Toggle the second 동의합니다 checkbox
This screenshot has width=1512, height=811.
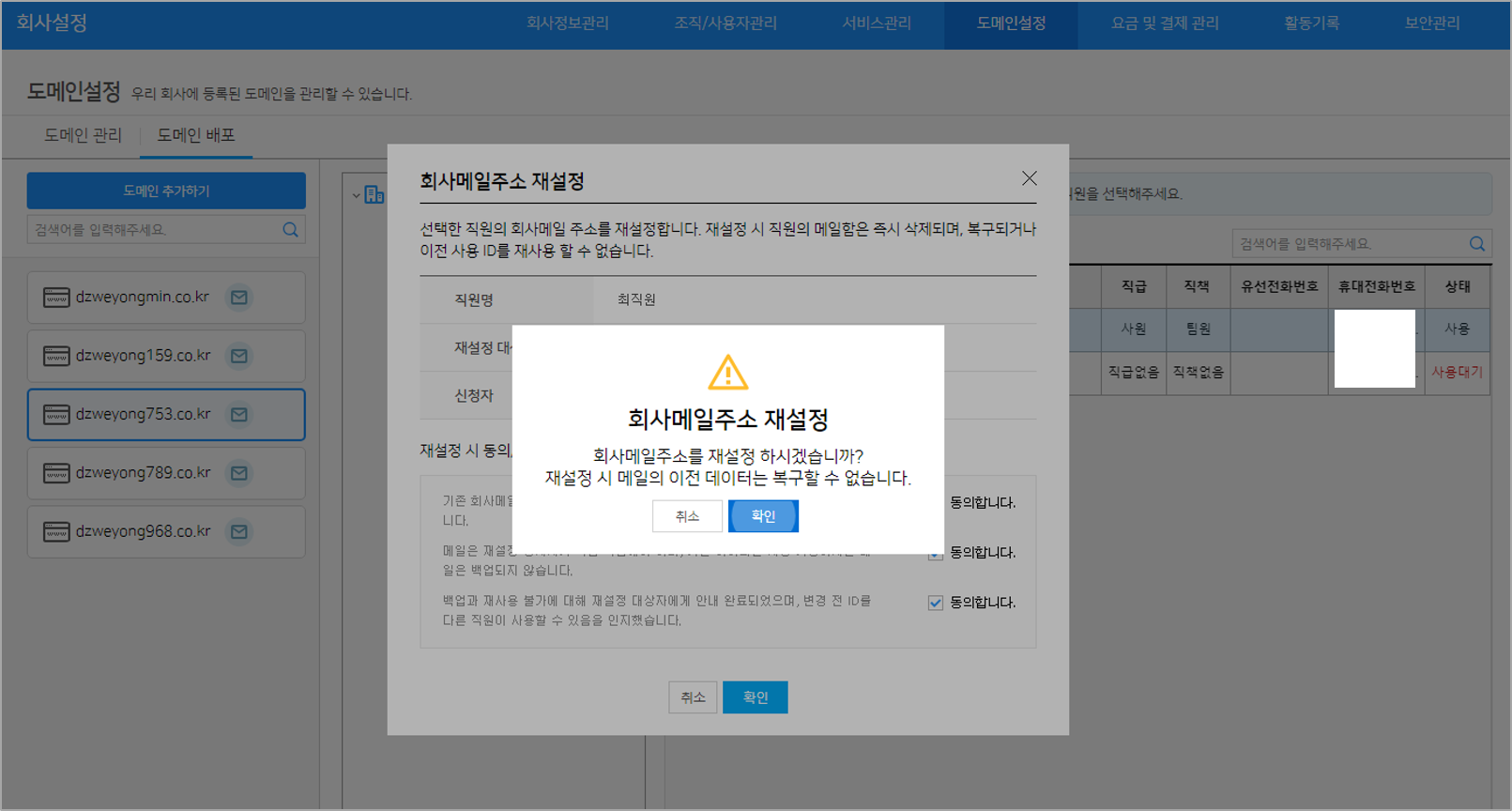click(935, 555)
